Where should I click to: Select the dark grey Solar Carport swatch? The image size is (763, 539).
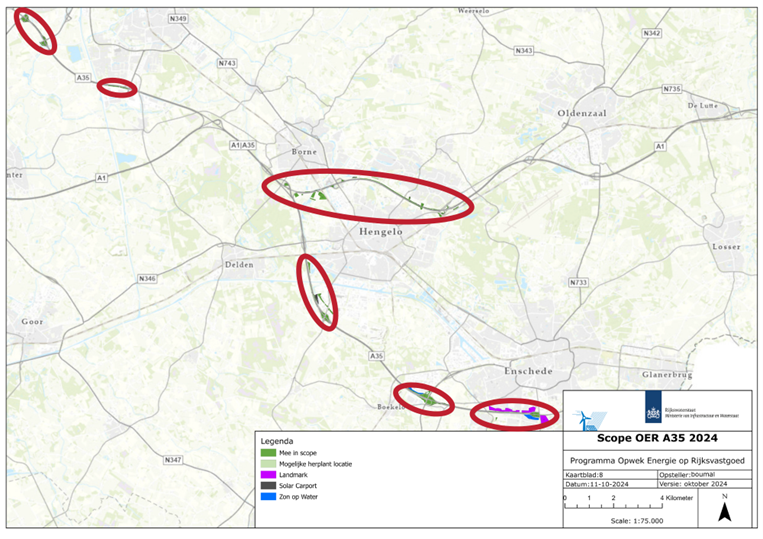tap(268, 486)
